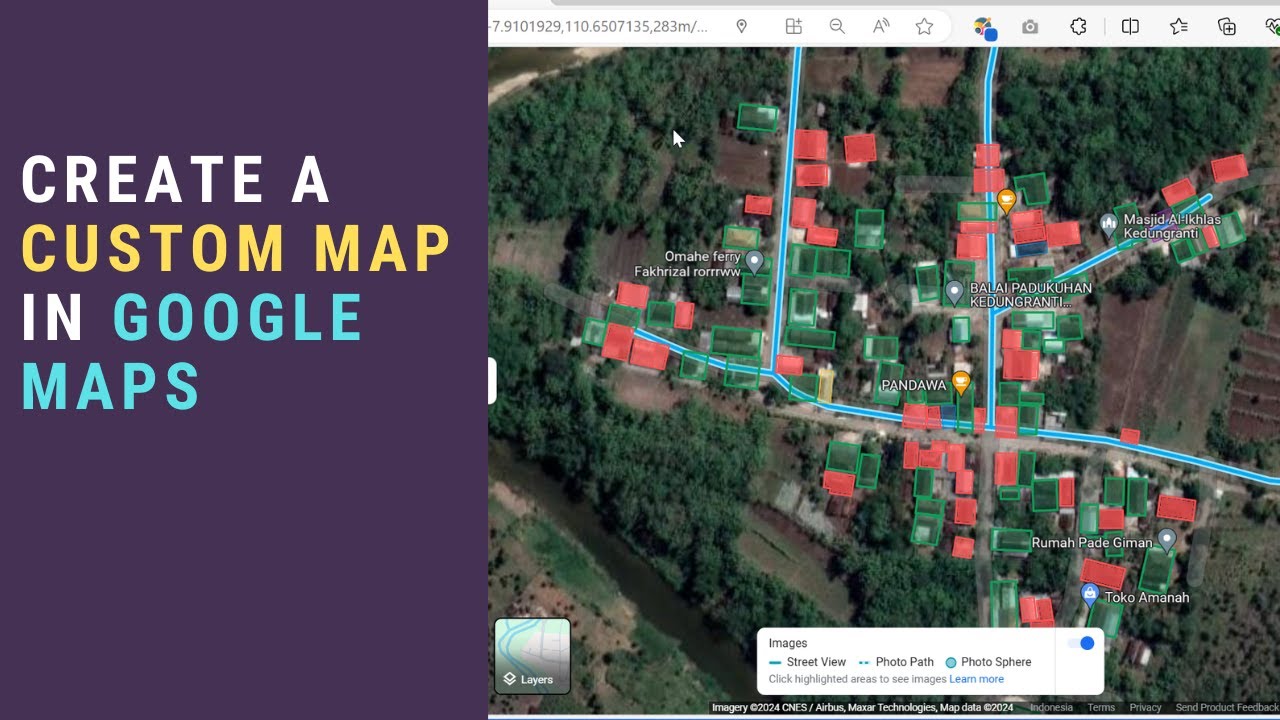Open split screen view icon
Image resolution: width=1280 pixels, height=720 pixels.
(x=1130, y=27)
